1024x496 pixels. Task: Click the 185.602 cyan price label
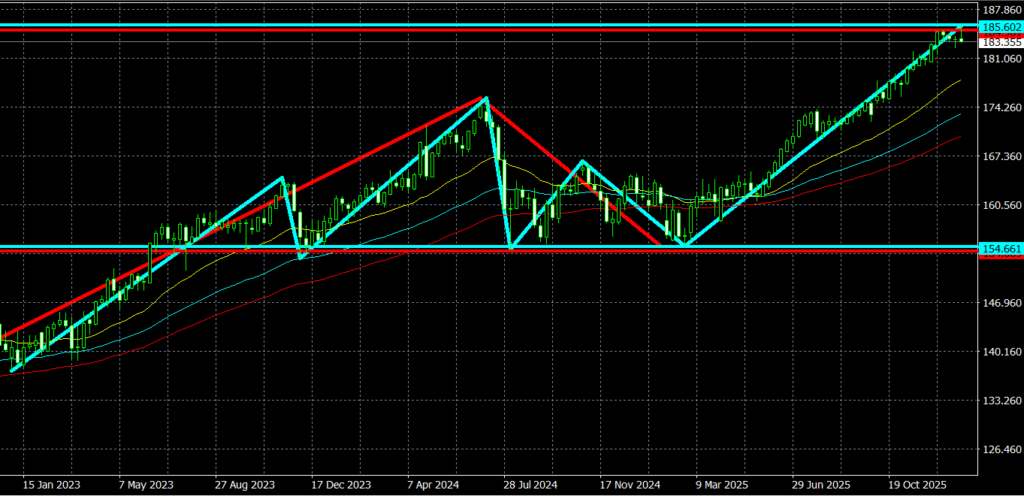click(1000, 27)
